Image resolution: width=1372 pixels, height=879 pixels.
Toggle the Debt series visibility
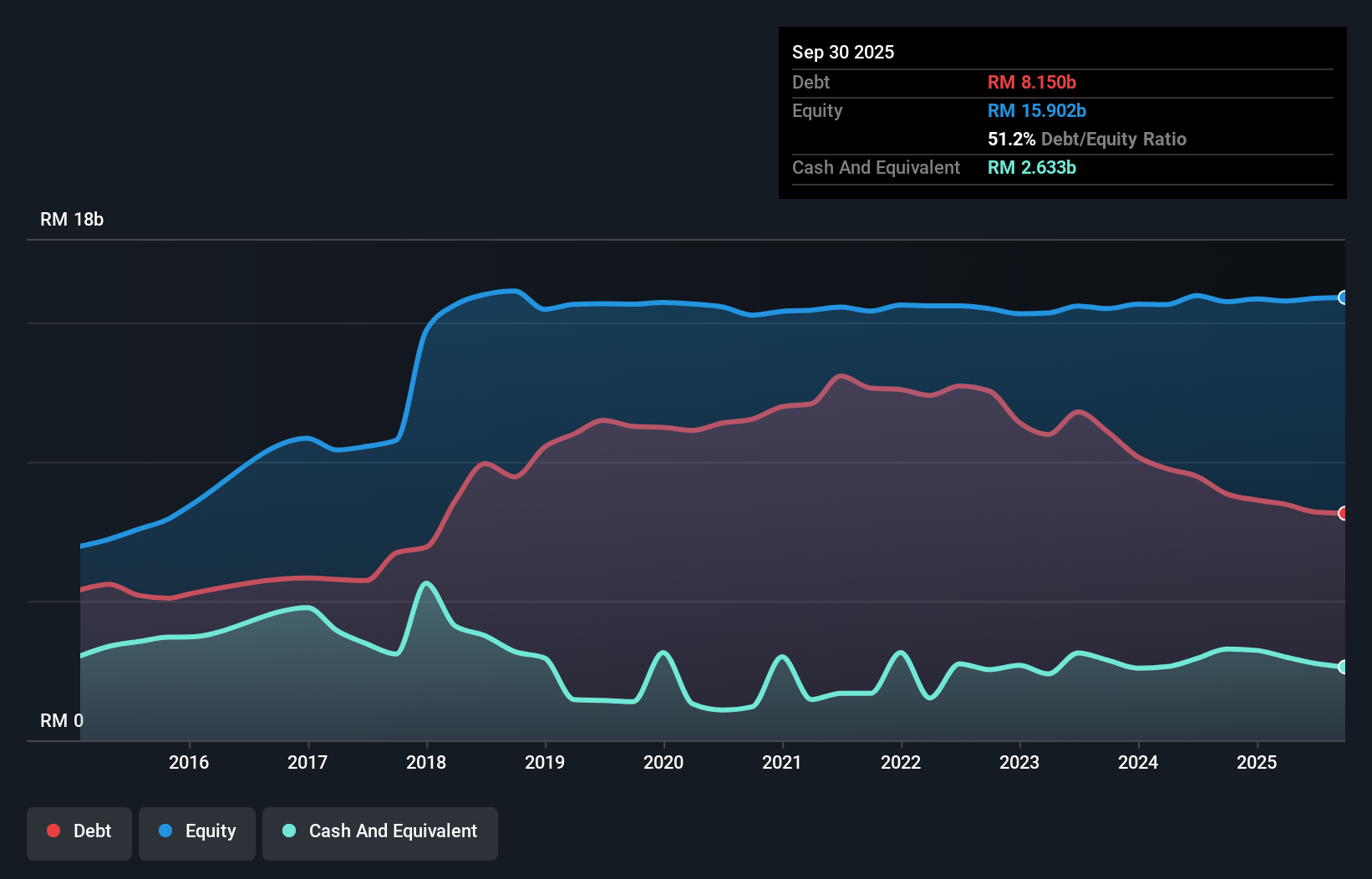click(79, 831)
